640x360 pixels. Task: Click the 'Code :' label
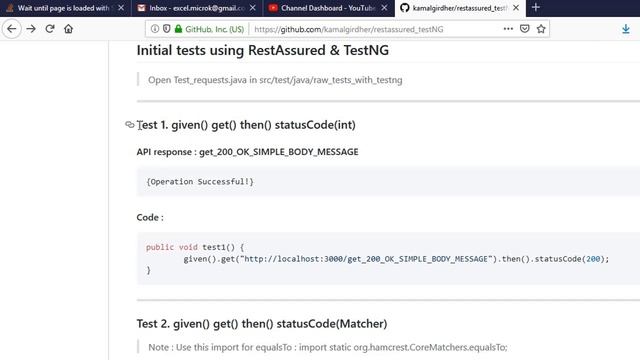point(150,218)
